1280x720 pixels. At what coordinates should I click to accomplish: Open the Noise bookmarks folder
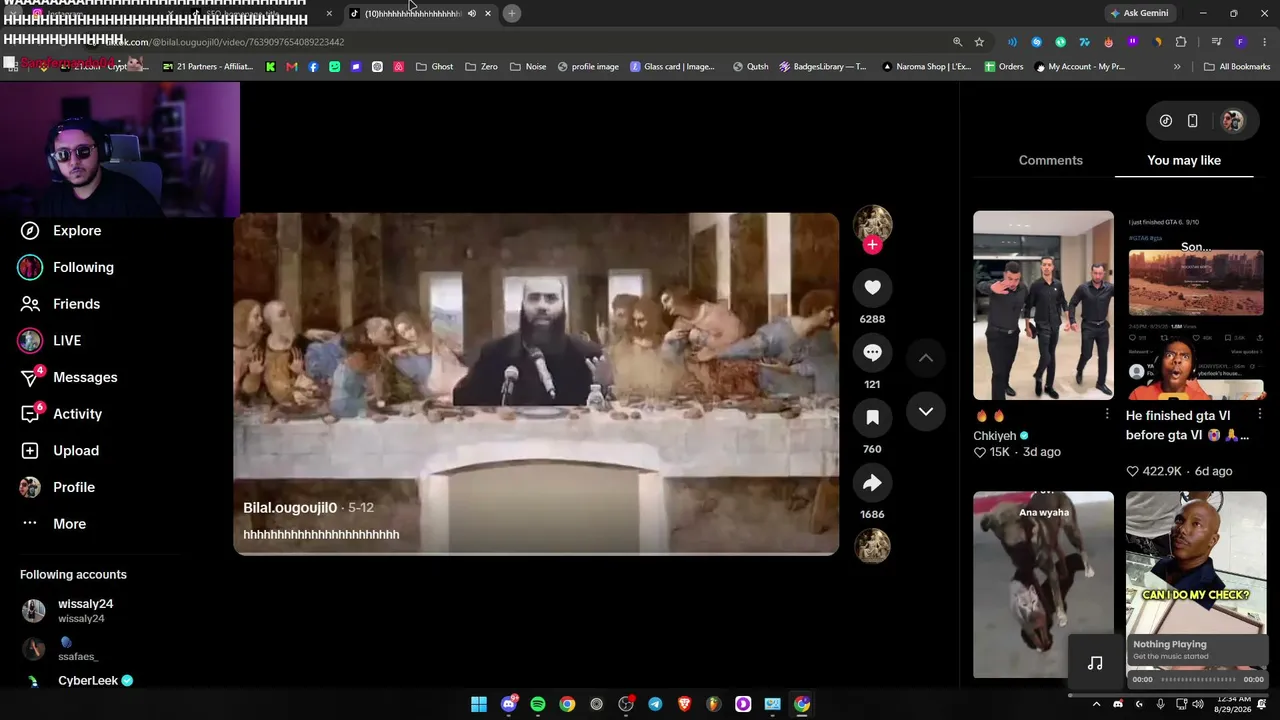click(528, 67)
